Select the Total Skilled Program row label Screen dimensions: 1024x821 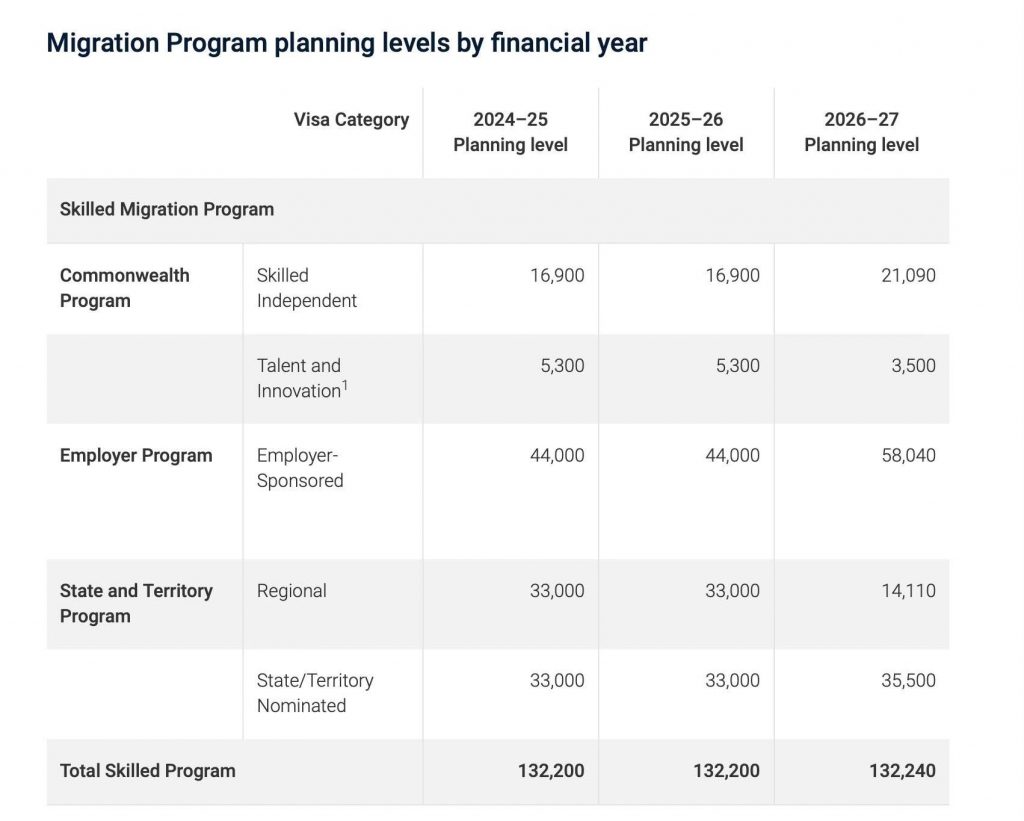[148, 771]
